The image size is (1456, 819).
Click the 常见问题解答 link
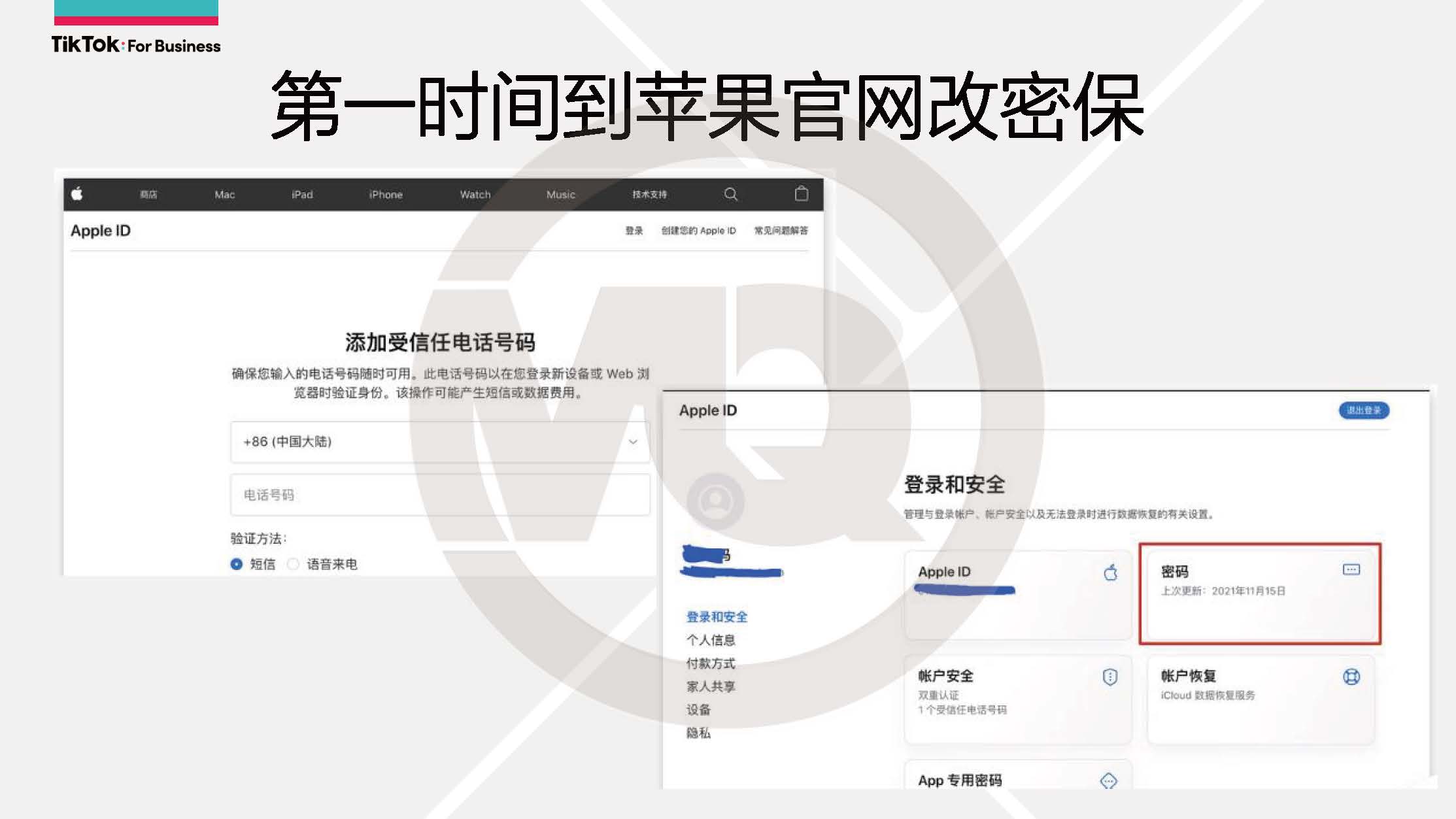point(781,231)
